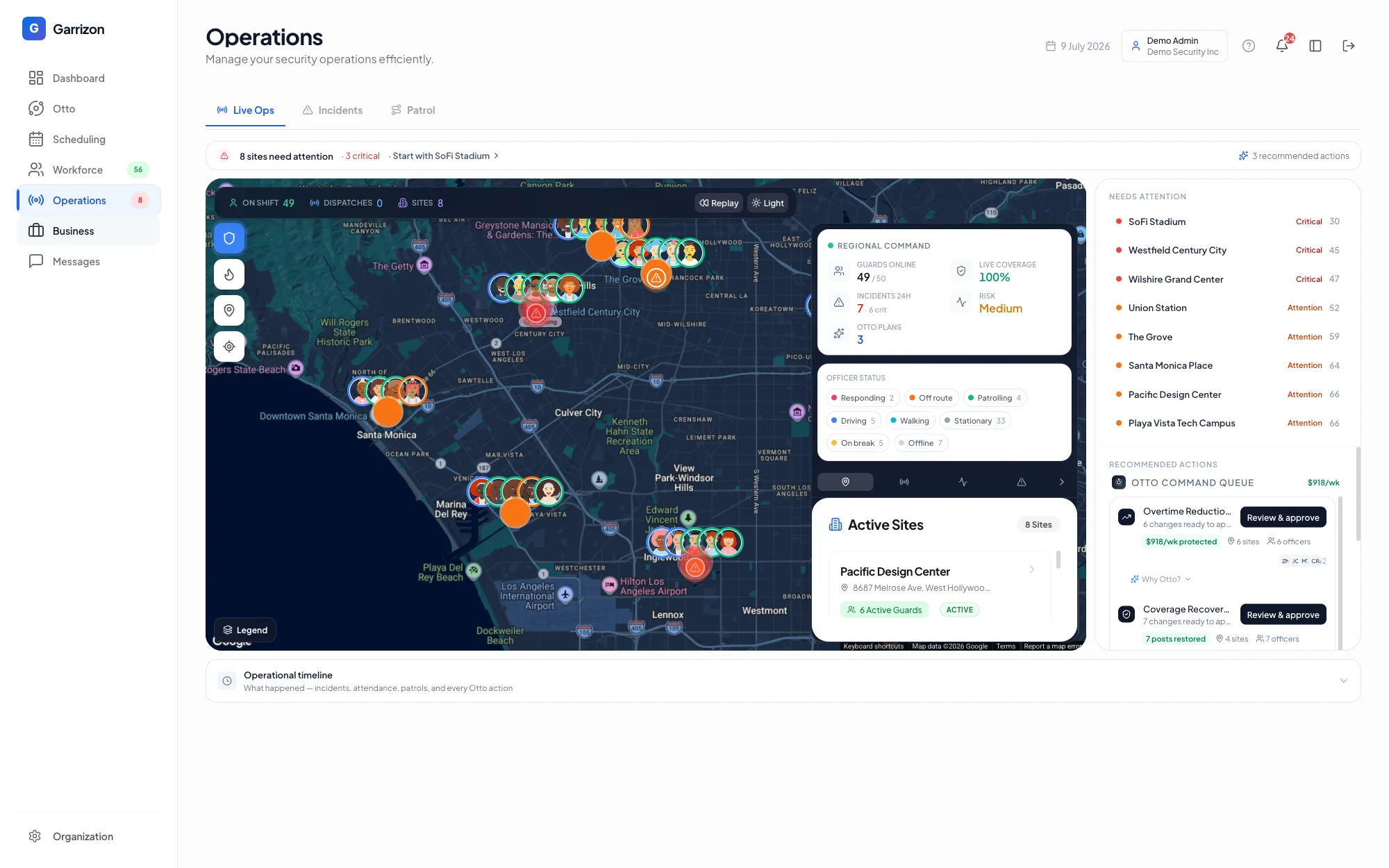This screenshot has width=1389, height=868.
Task: Toggle the On break status filter
Action: point(858,443)
